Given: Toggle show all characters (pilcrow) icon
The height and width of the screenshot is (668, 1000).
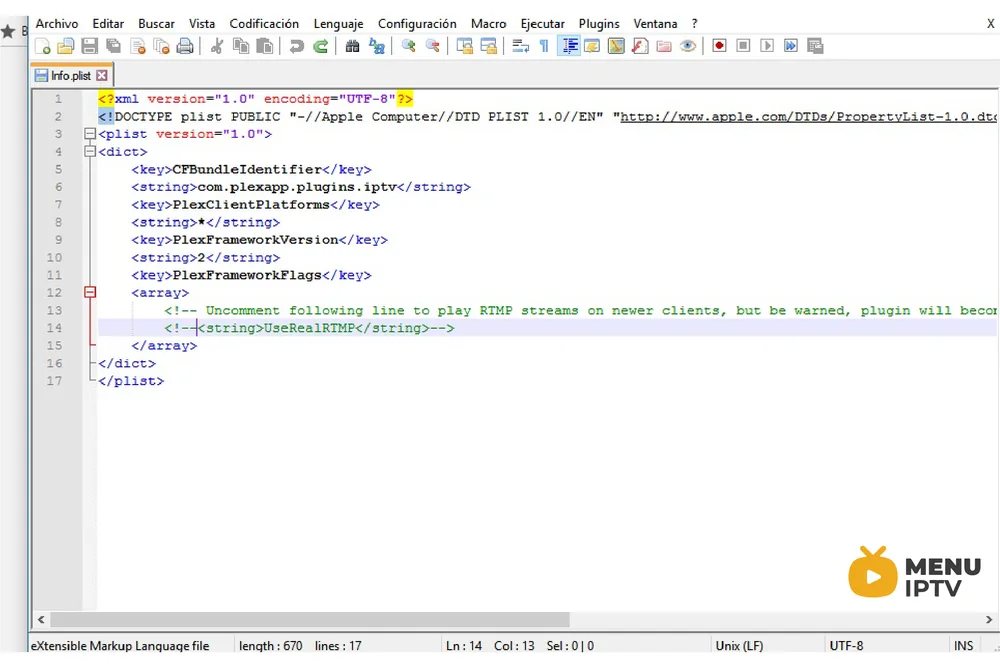Looking at the screenshot, I should click(x=544, y=46).
